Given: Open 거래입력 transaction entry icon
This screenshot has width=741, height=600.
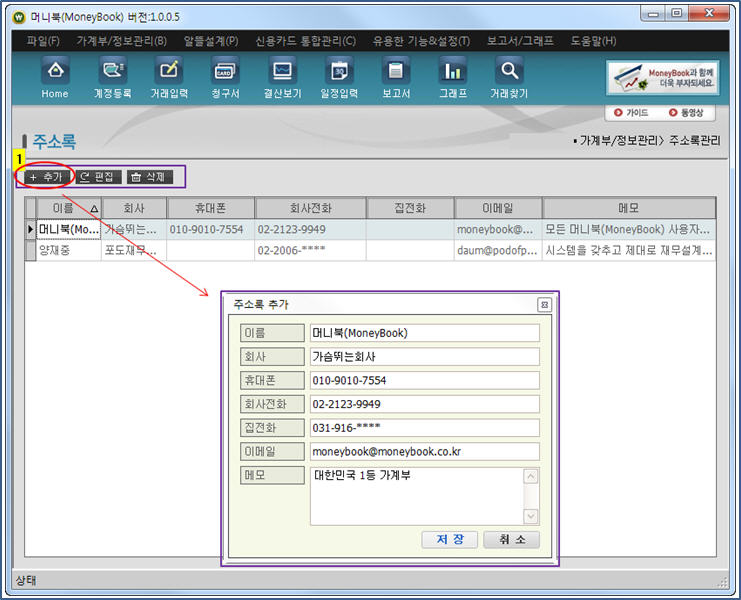Looking at the screenshot, I should pos(169,77).
